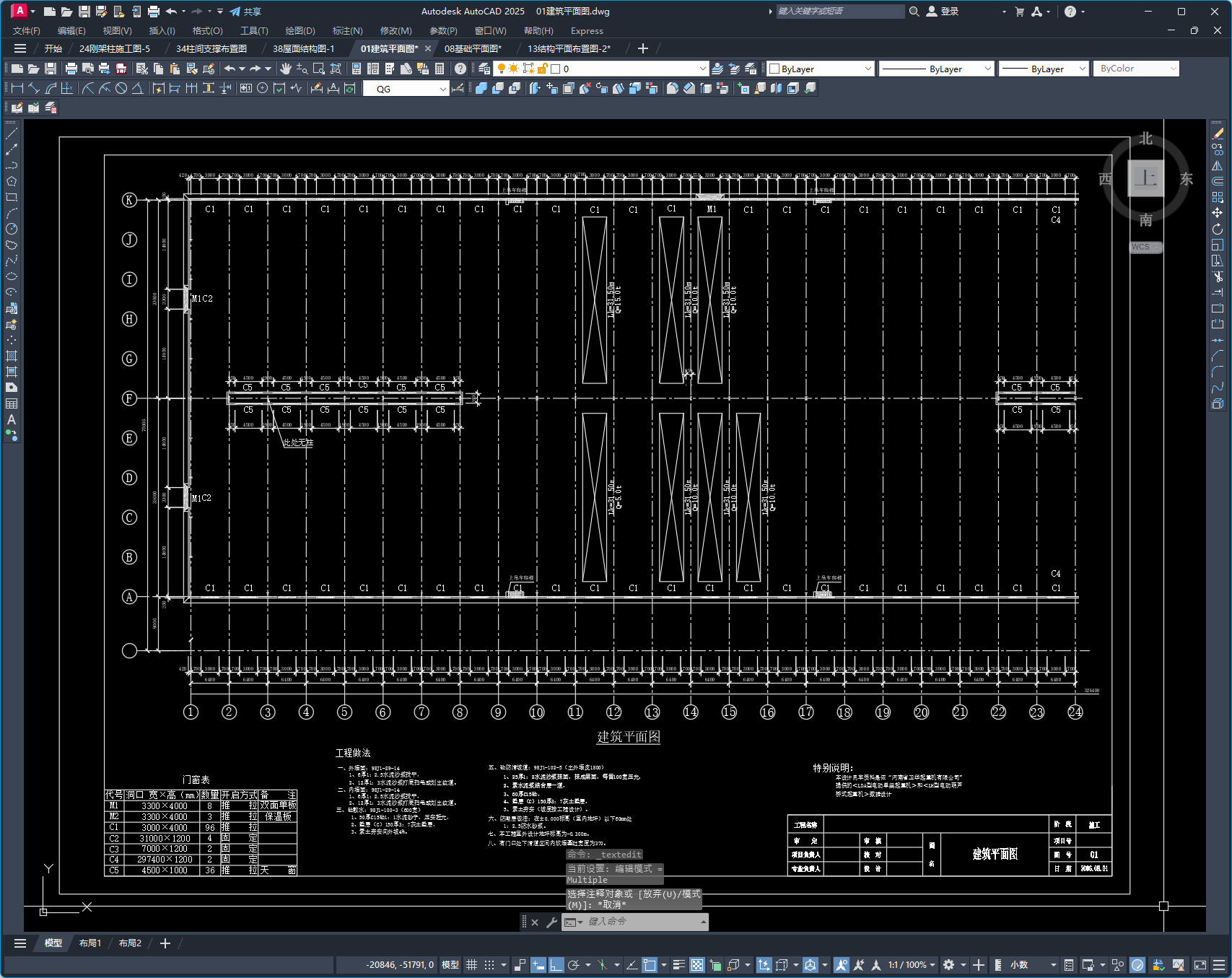Viewport: 1232px width, 978px height.
Task: Toggle dynamic input in status bar
Action: (x=538, y=965)
